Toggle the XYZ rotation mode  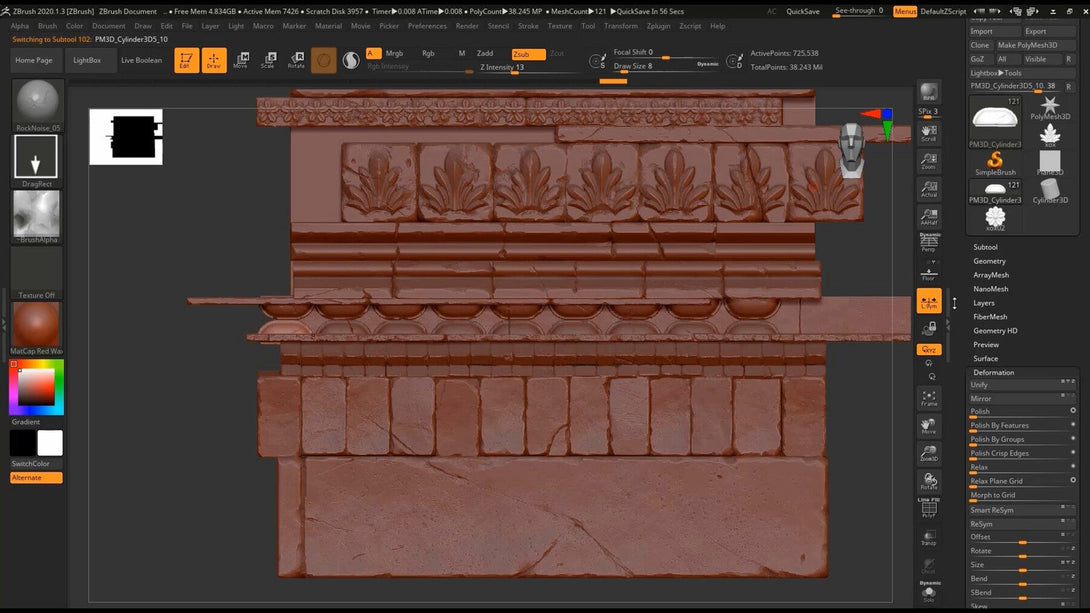(x=929, y=350)
